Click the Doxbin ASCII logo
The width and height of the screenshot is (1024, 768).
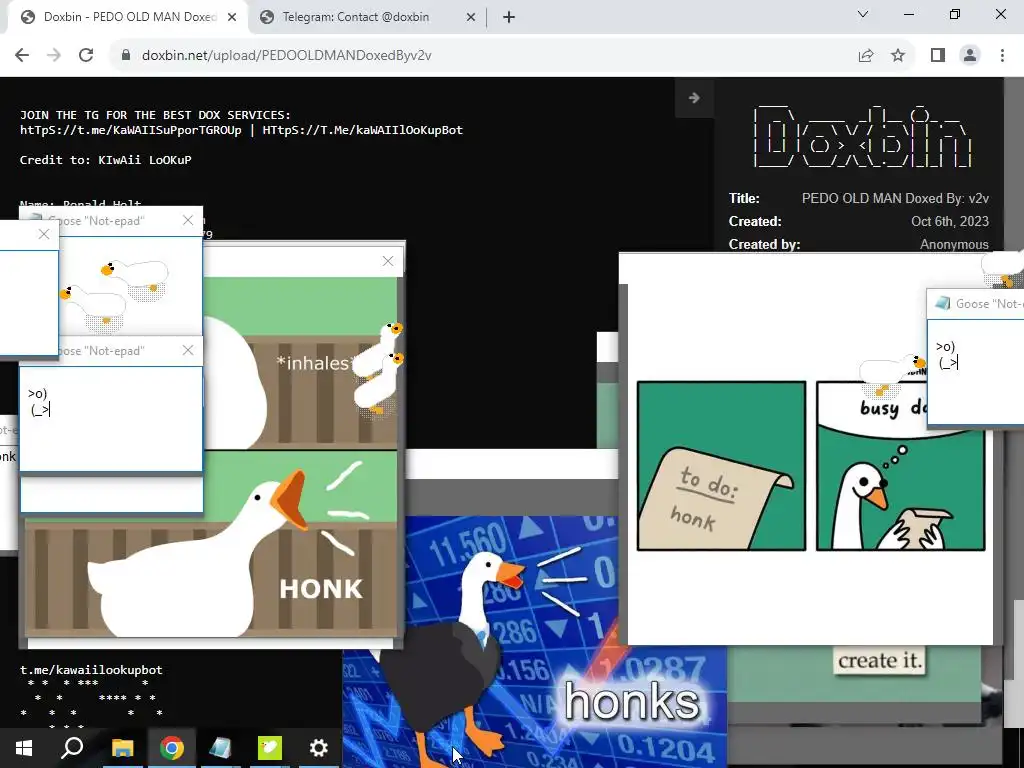tap(862, 136)
